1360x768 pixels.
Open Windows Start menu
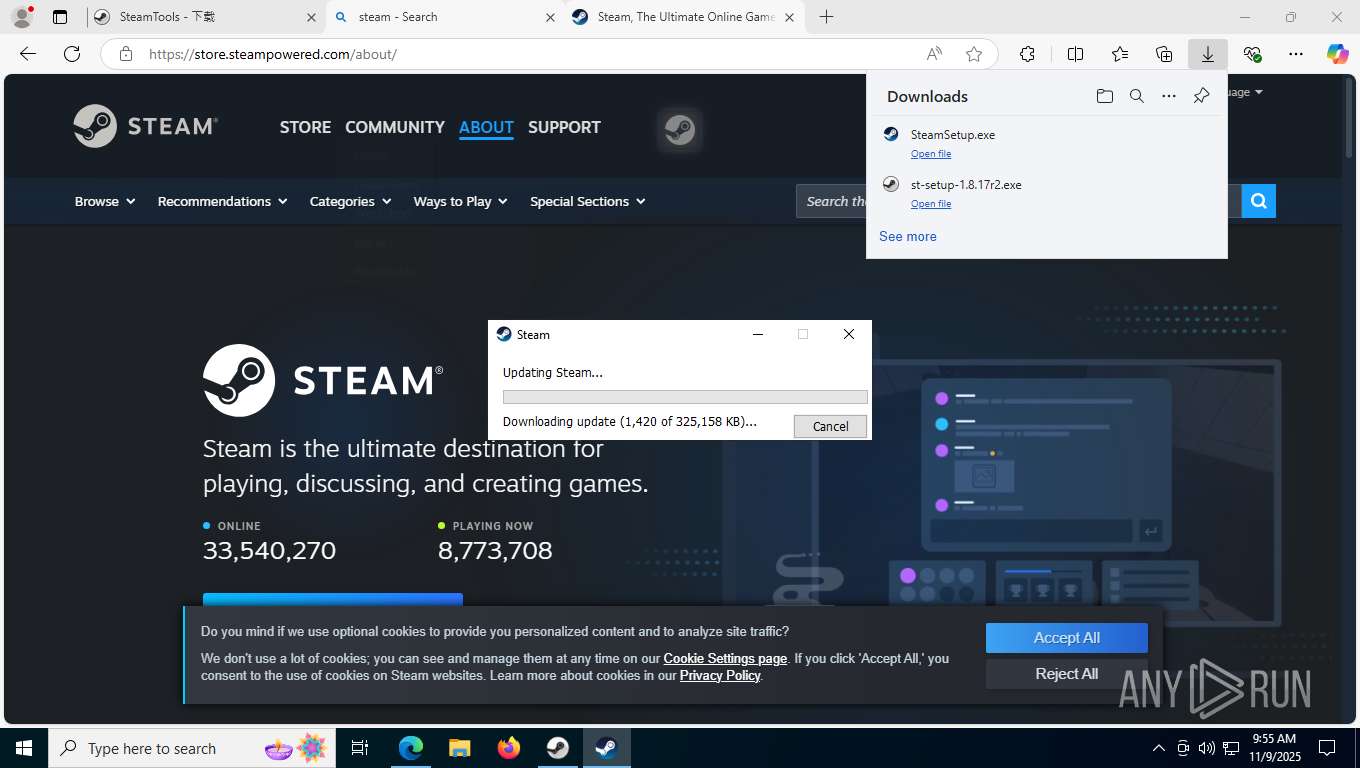click(23, 748)
